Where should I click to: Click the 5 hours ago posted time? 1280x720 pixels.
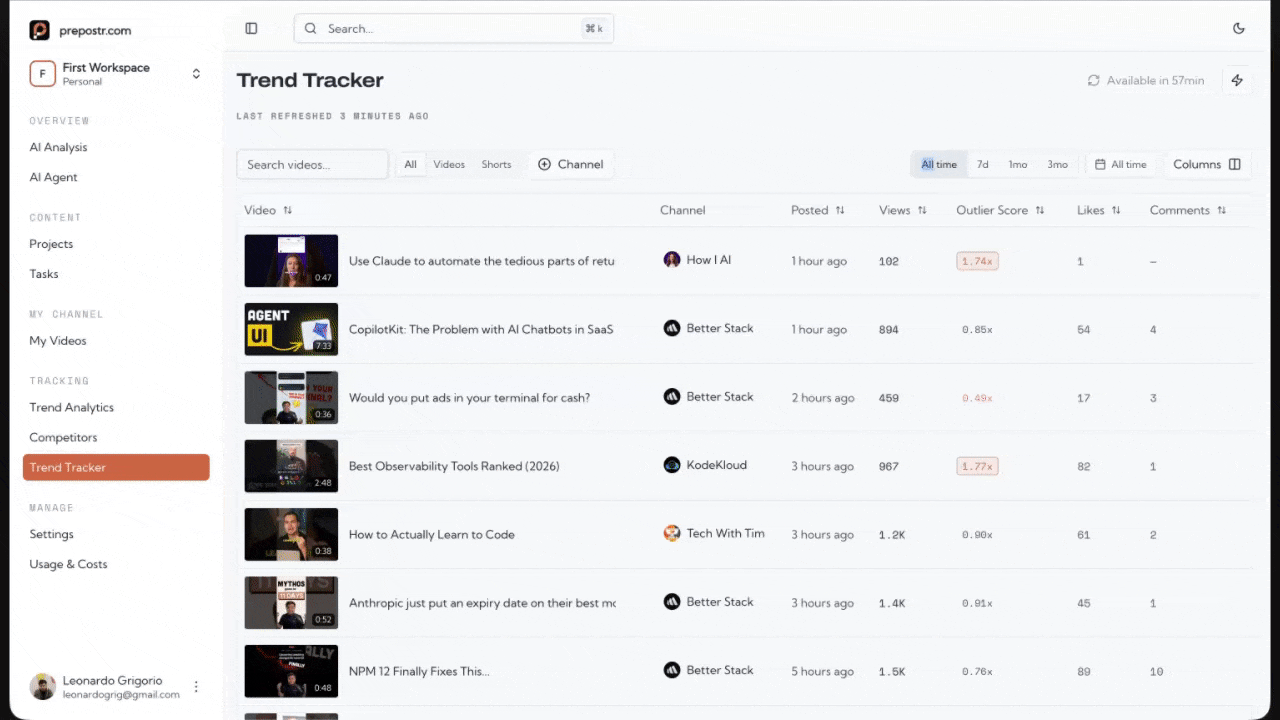click(x=823, y=672)
